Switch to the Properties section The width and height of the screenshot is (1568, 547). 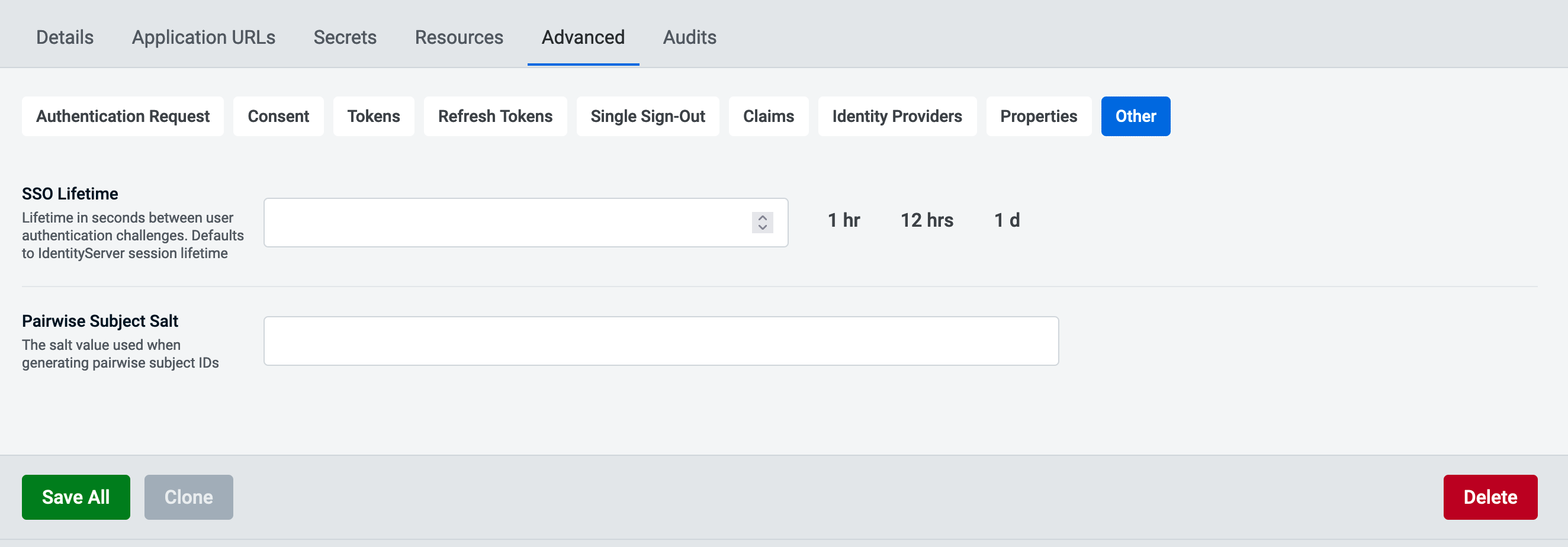(1039, 116)
